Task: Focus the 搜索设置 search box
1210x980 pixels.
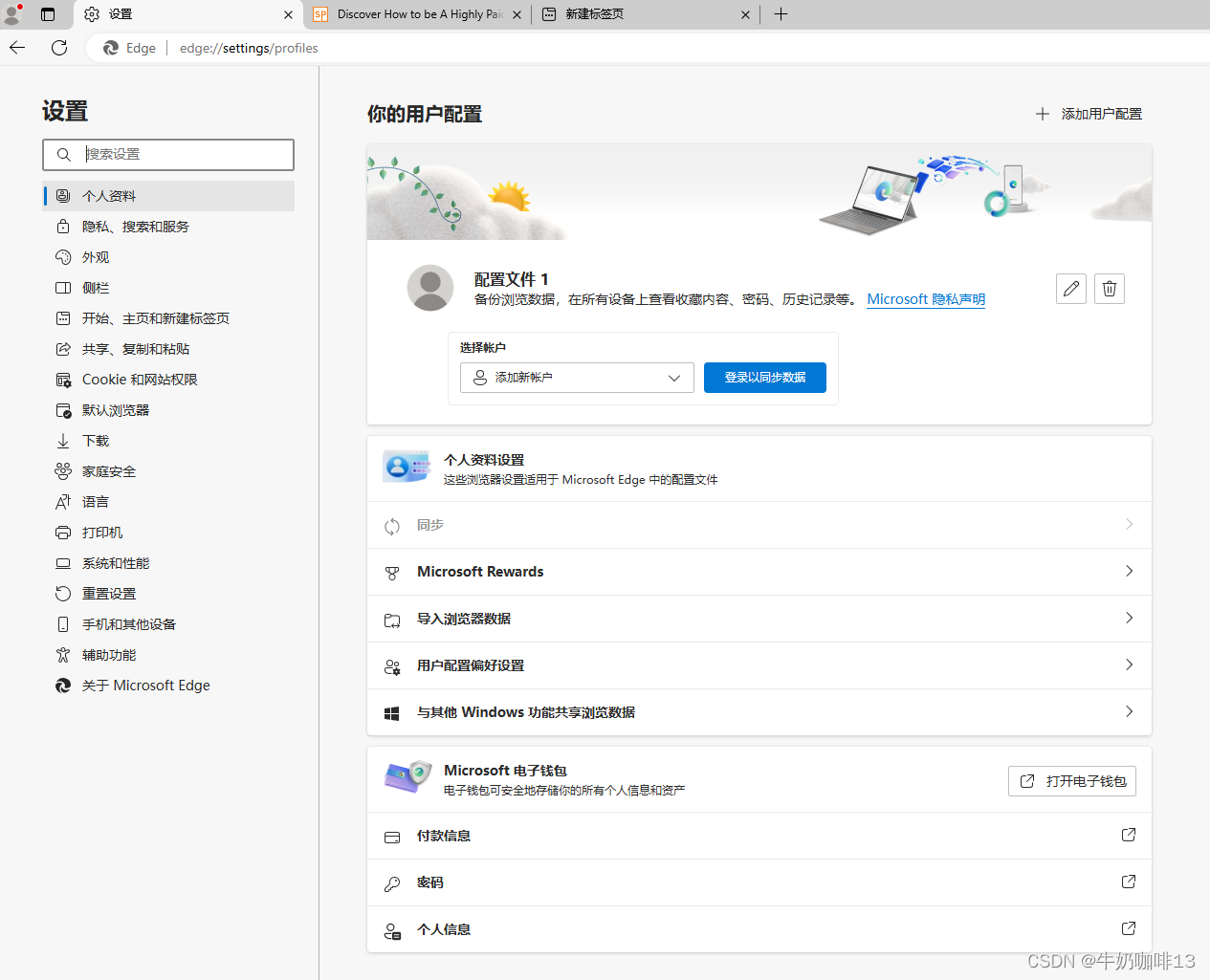Action: click(168, 155)
